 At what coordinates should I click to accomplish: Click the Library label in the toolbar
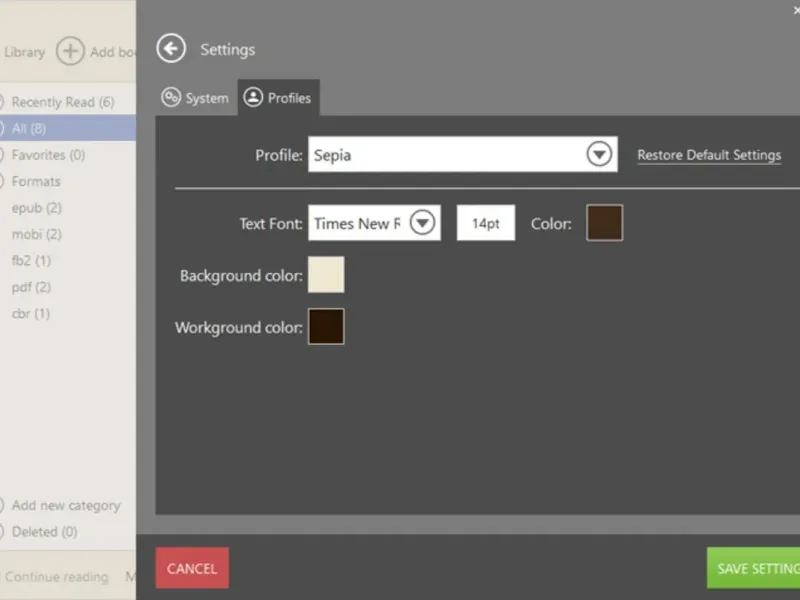pos(24,52)
